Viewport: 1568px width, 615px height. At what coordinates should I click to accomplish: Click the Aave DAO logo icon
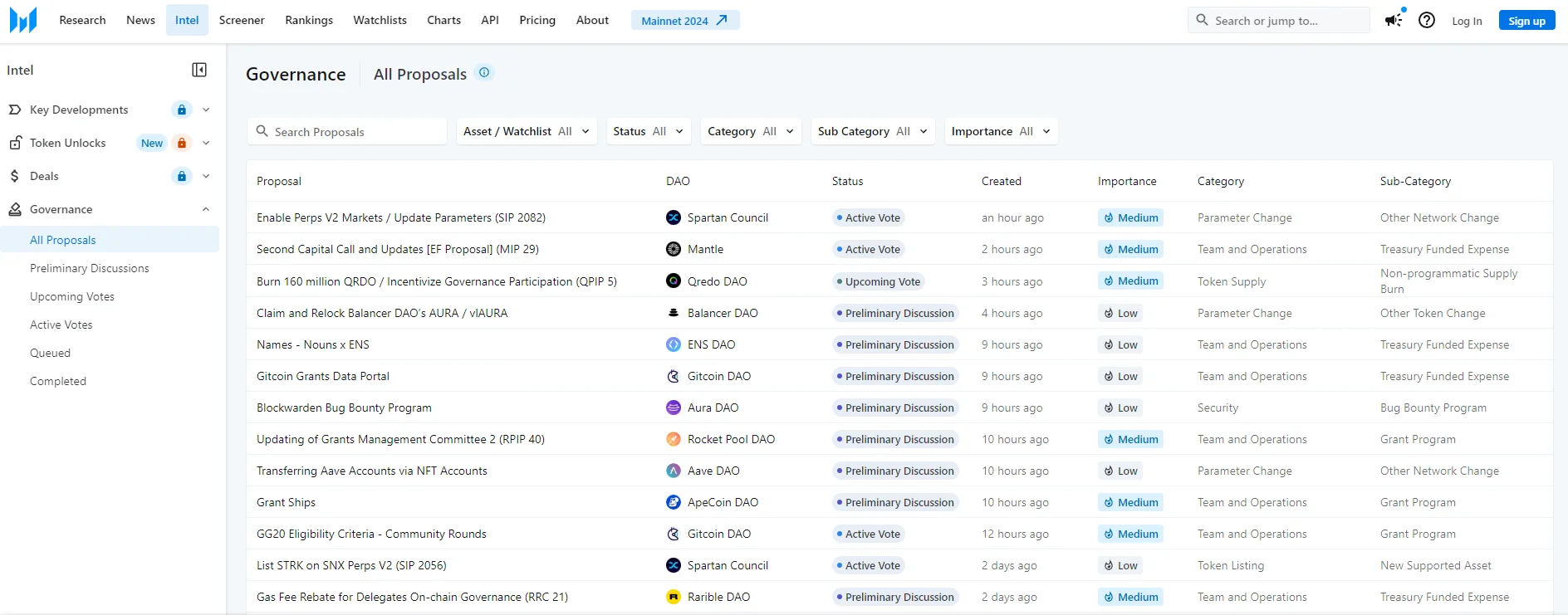[674, 471]
